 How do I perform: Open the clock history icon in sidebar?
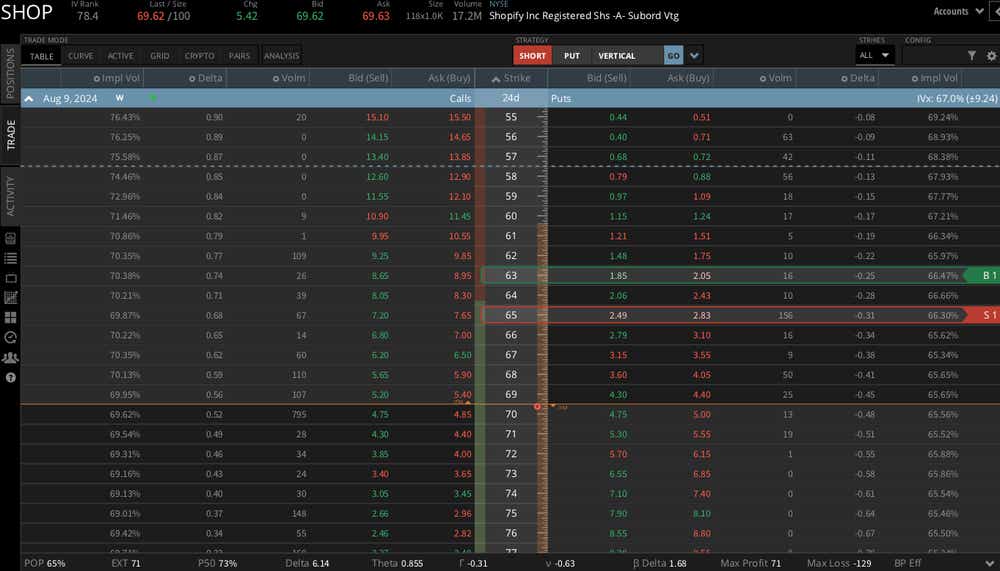coord(10,337)
